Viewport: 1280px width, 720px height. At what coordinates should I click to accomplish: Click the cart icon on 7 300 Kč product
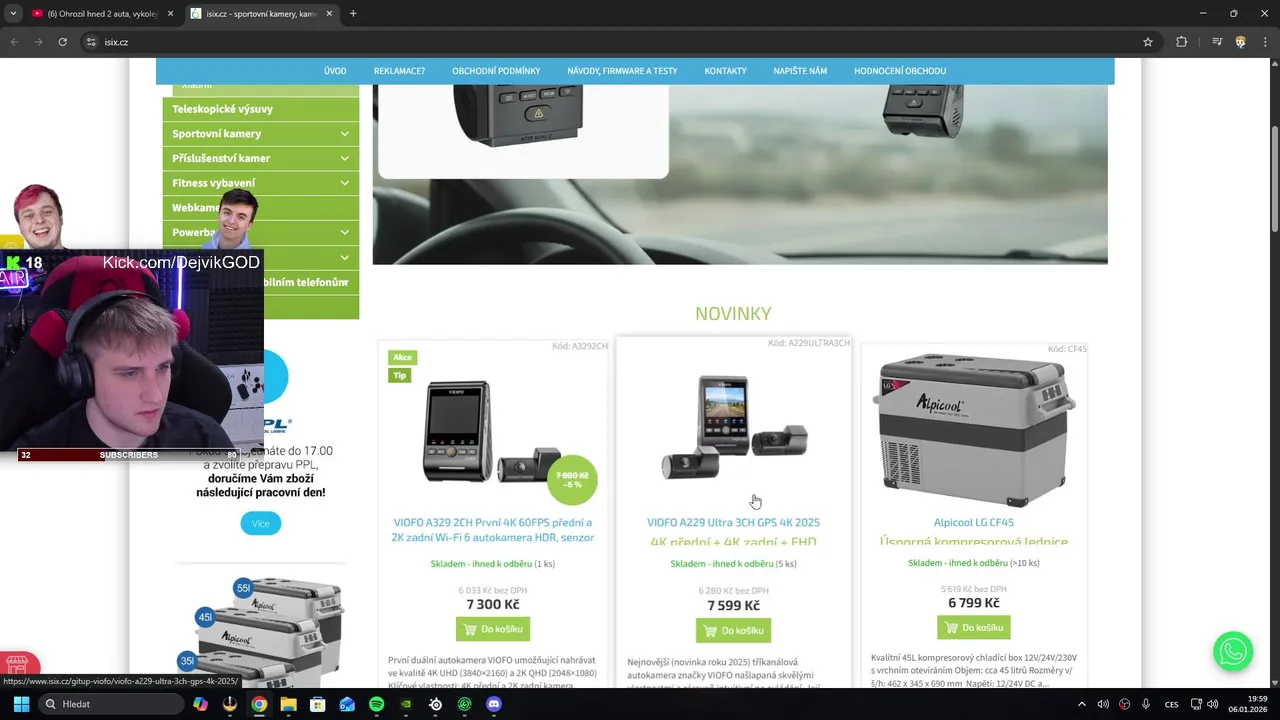[470, 629]
